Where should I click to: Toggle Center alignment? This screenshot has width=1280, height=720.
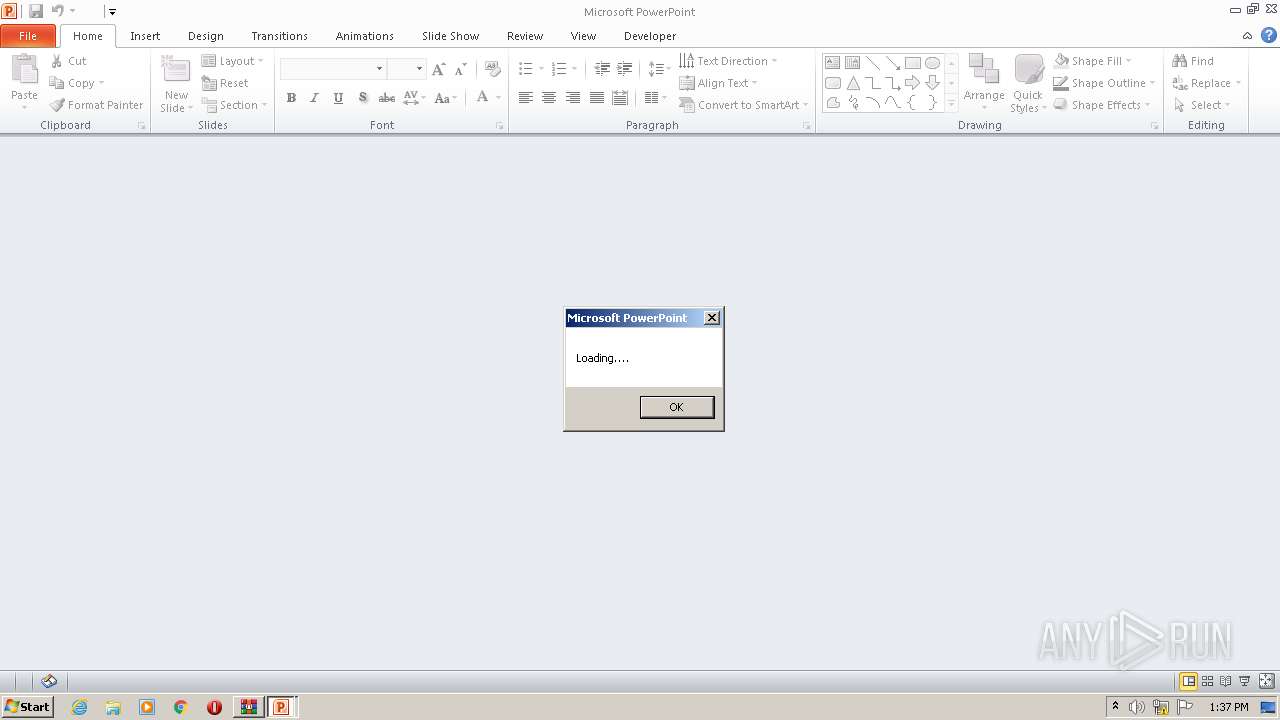click(549, 98)
